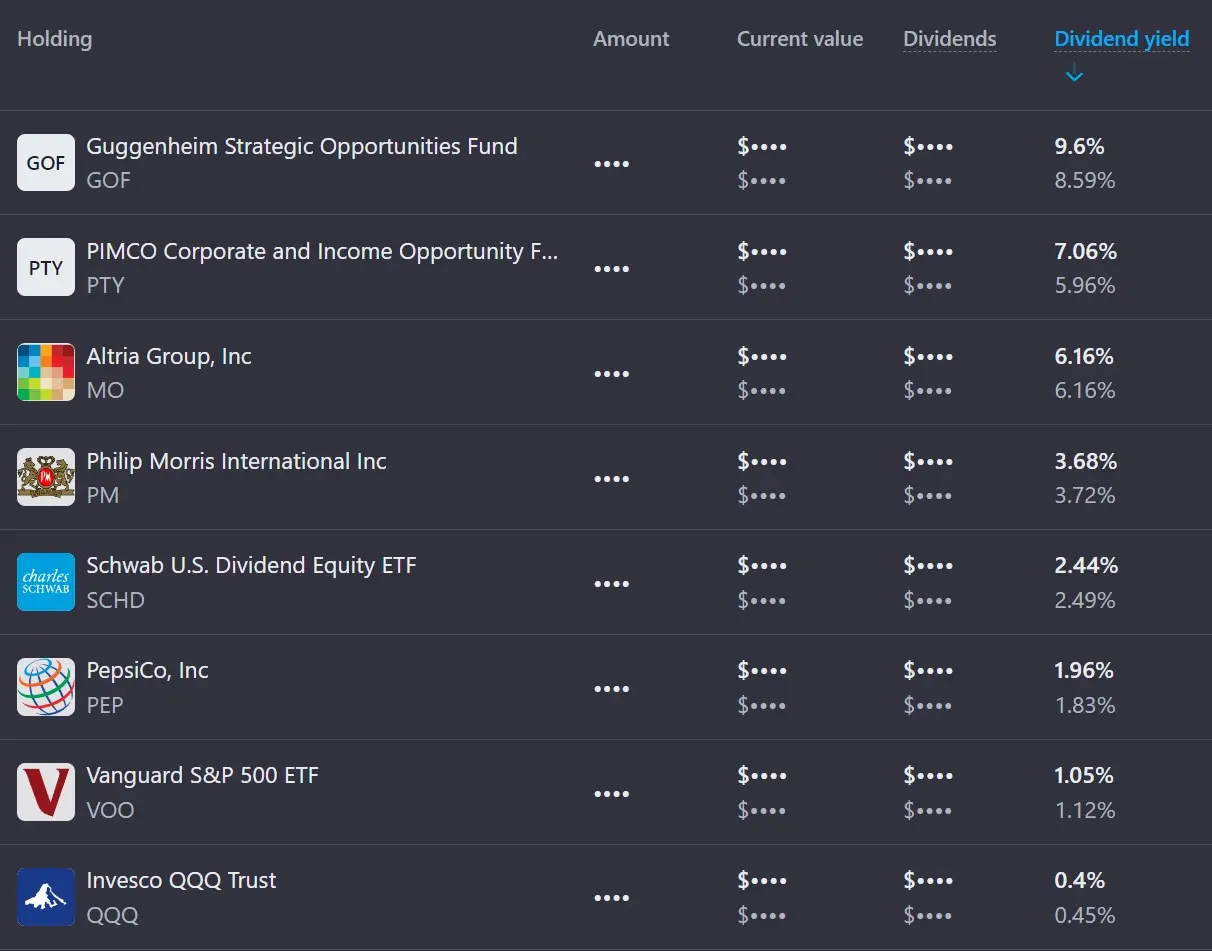1212x951 pixels.
Task: Click the 1.83% yield value
Action: [1085, 706]
